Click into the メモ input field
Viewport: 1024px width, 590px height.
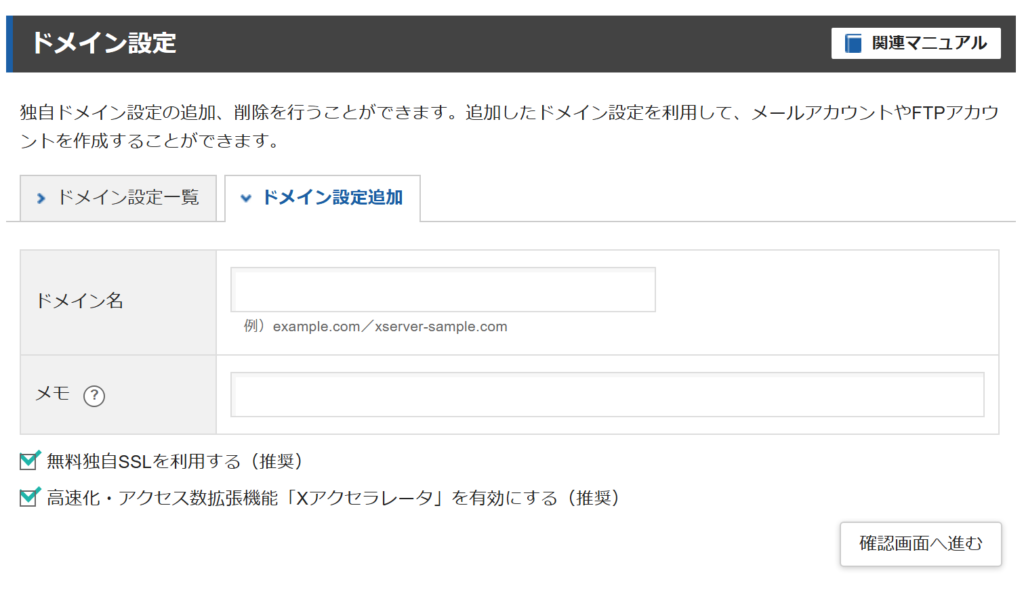607,395
